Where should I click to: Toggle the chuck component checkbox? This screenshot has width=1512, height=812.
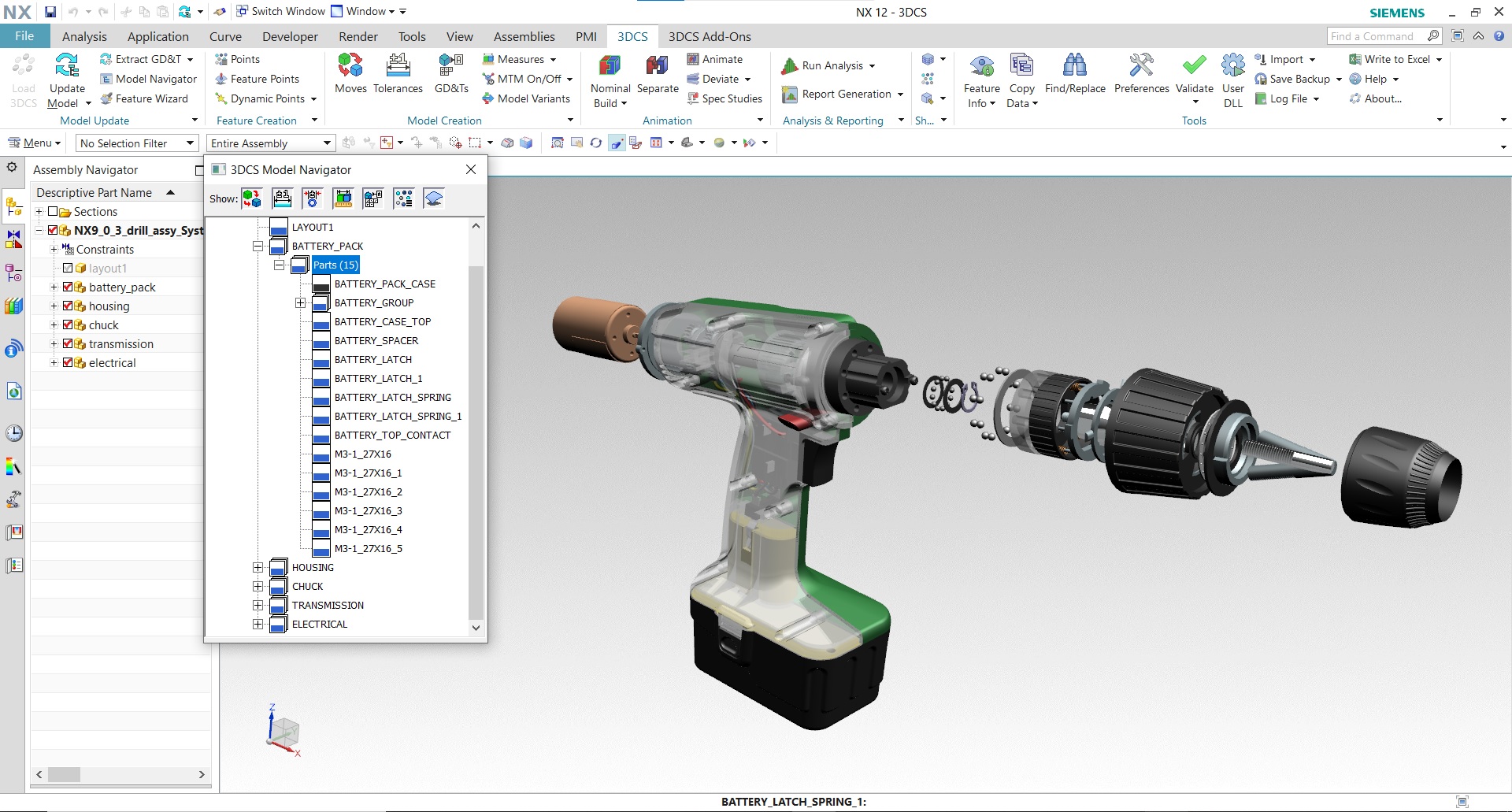(x=67, y=324)
